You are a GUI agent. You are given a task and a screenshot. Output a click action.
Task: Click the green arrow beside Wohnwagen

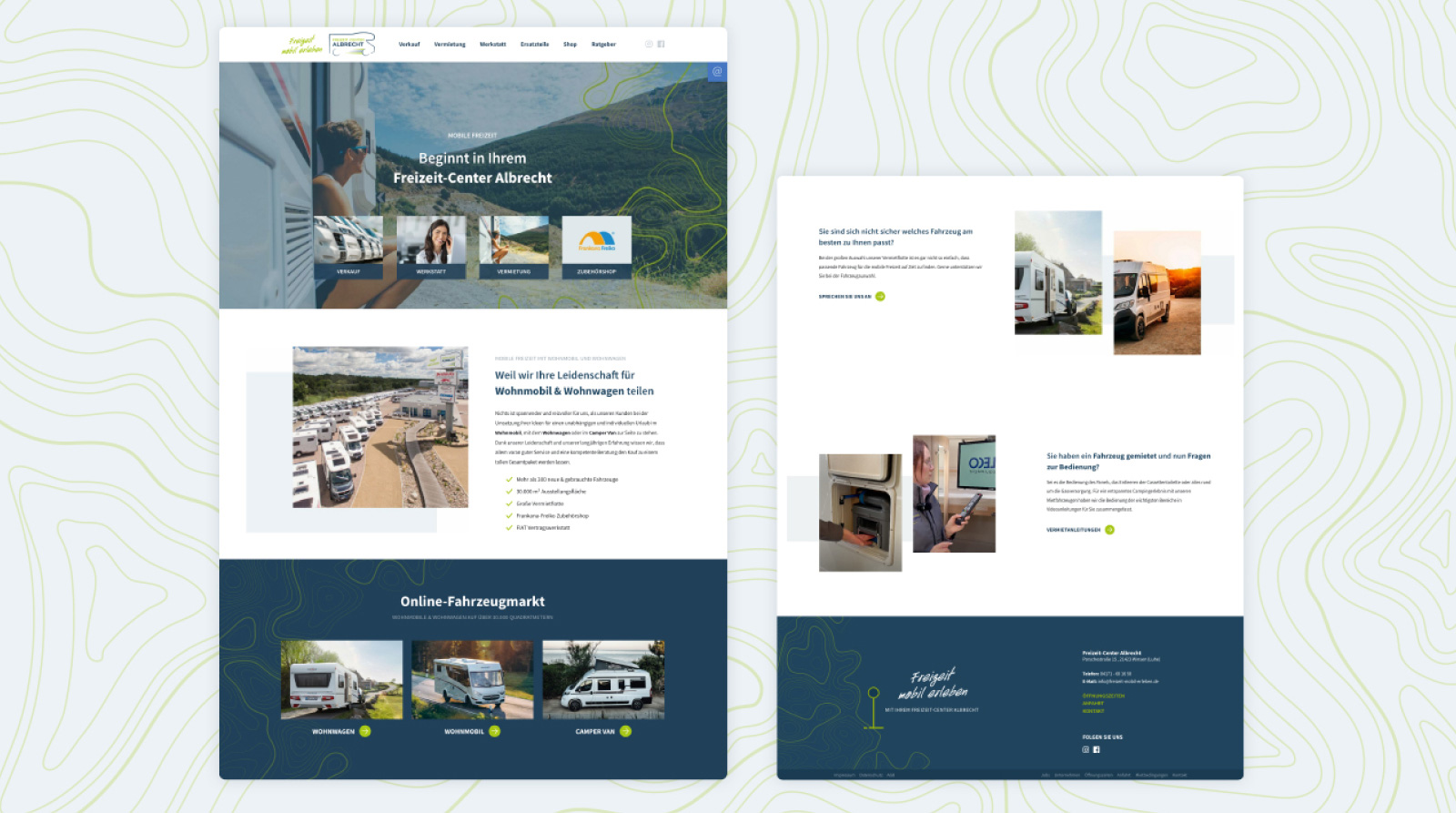click(365, 731)
